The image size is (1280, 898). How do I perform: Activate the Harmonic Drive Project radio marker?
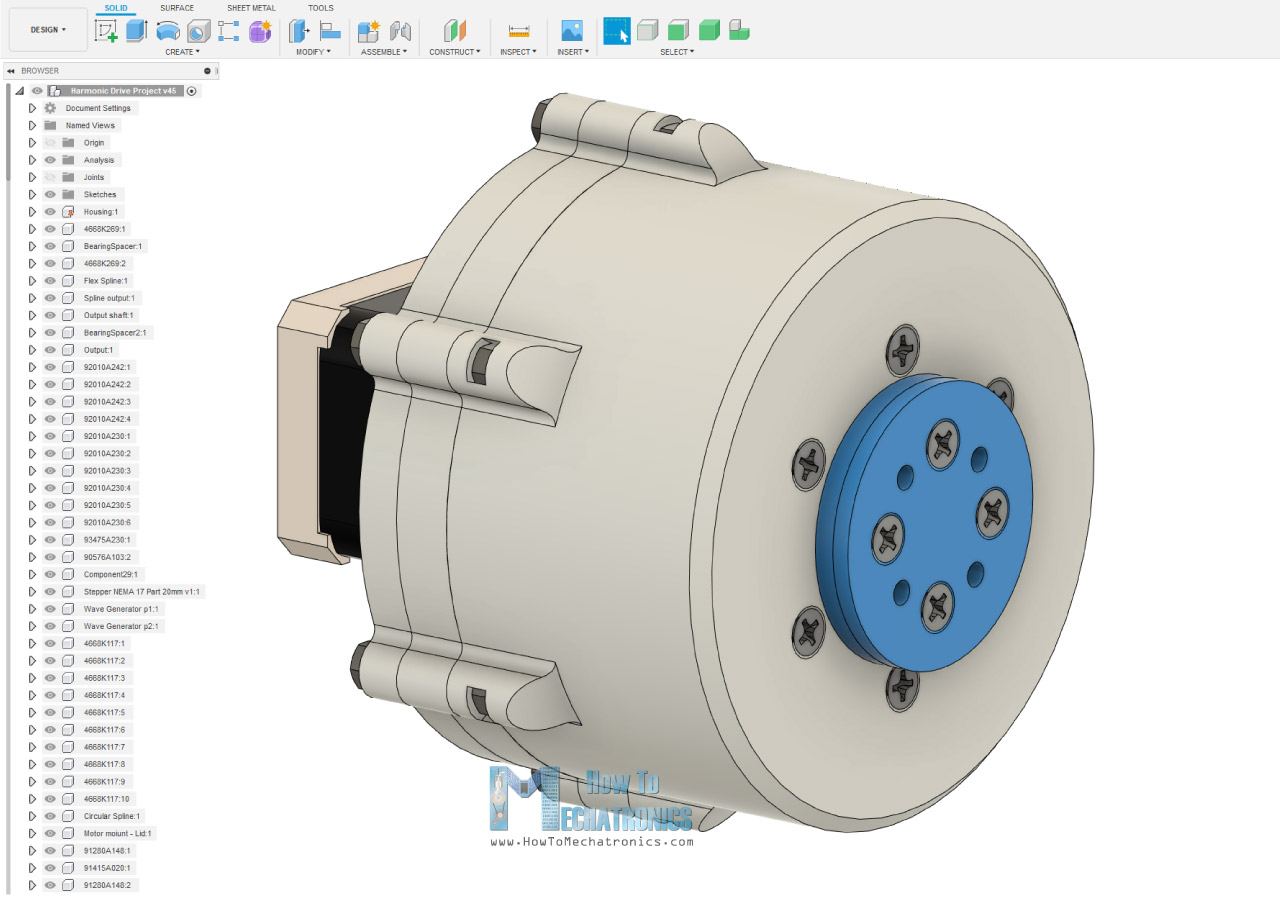click(190, 91)
